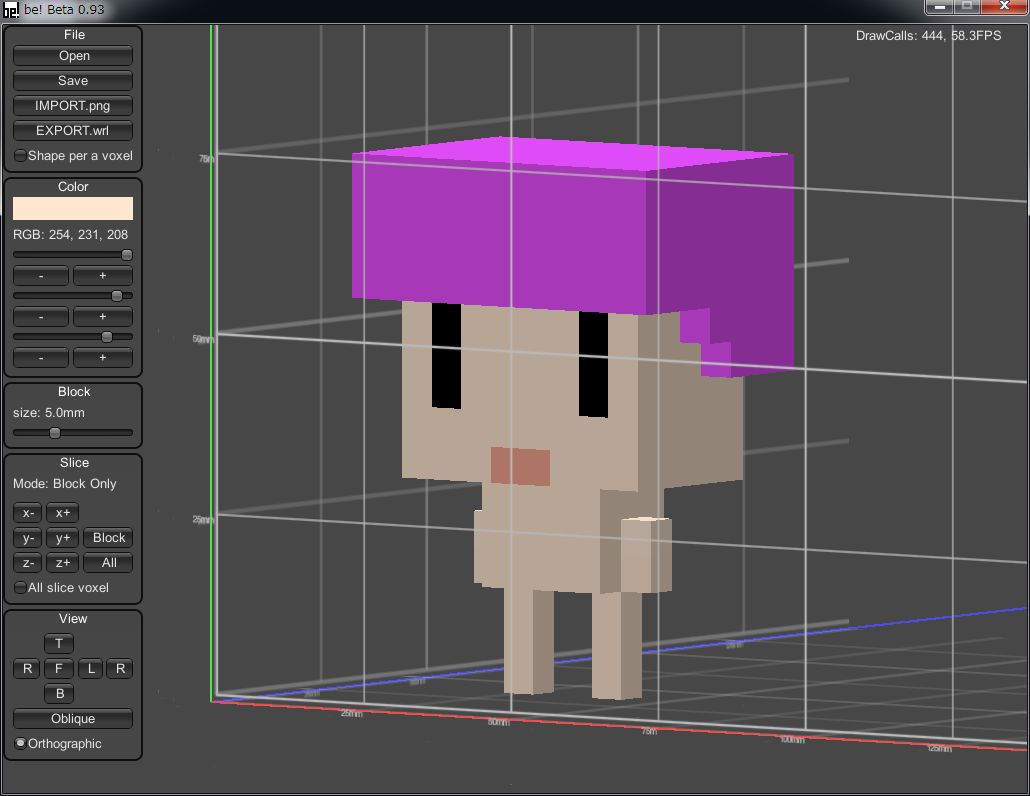Set slice mode to Block

tap(109, 538)
